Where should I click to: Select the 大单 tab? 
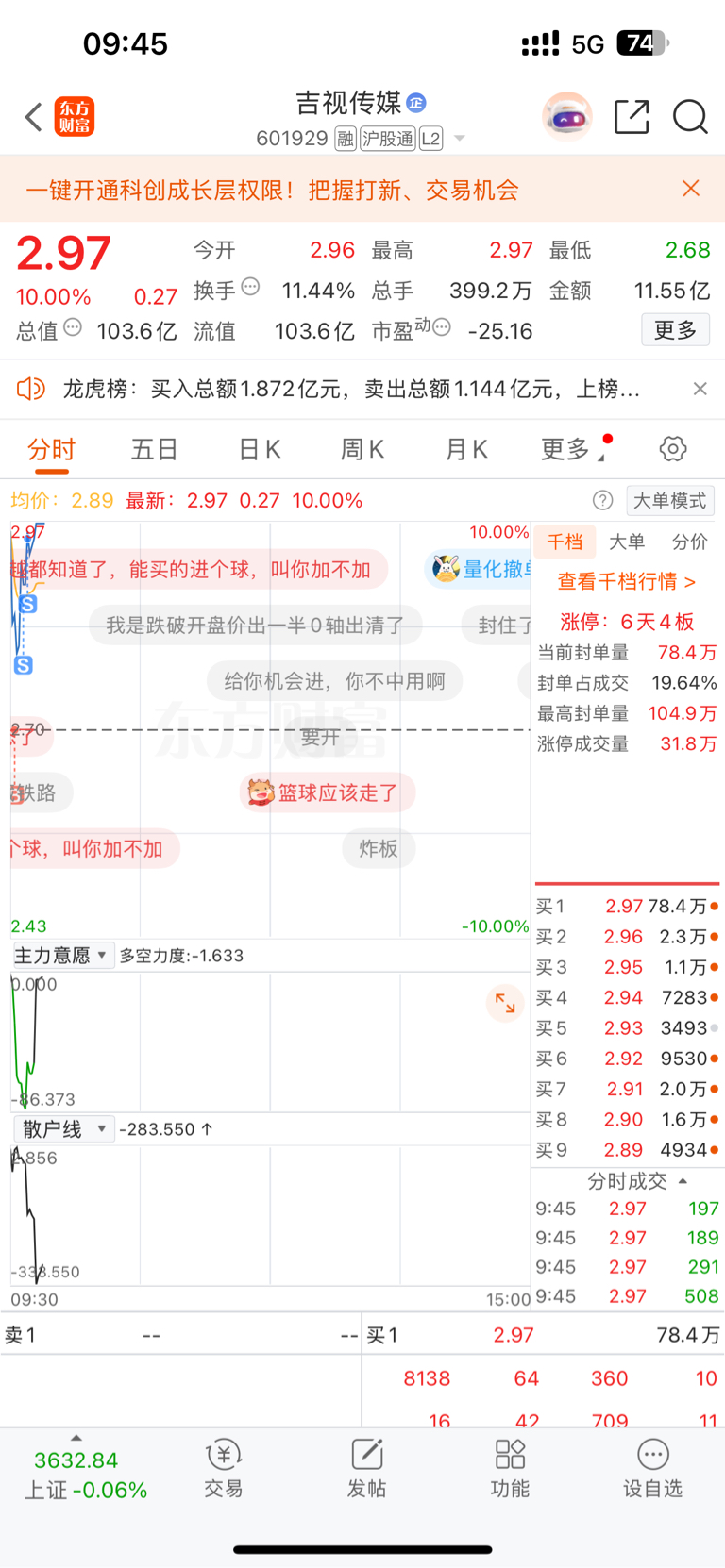(627, 542)
